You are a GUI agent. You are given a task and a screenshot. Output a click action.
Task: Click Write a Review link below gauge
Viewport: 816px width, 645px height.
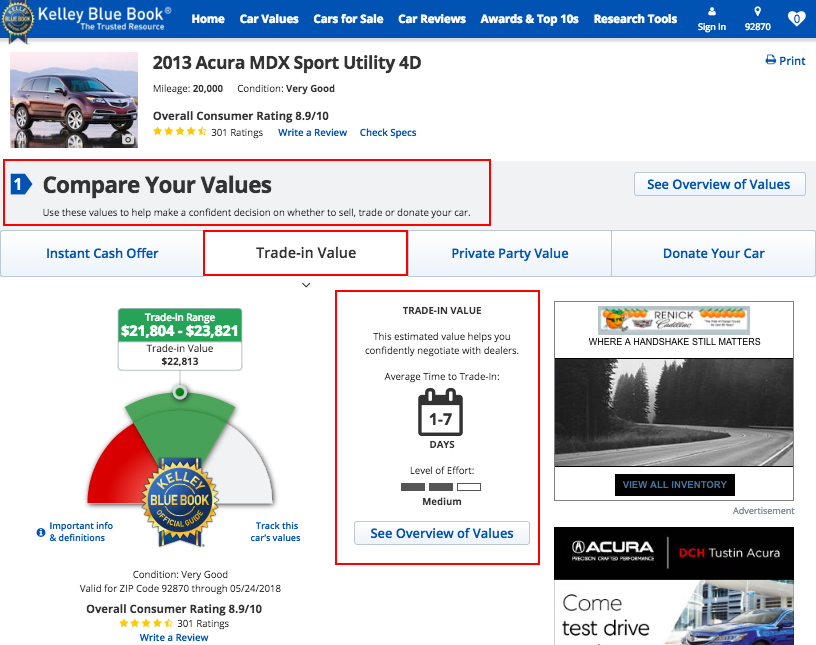tap(174, 637)
